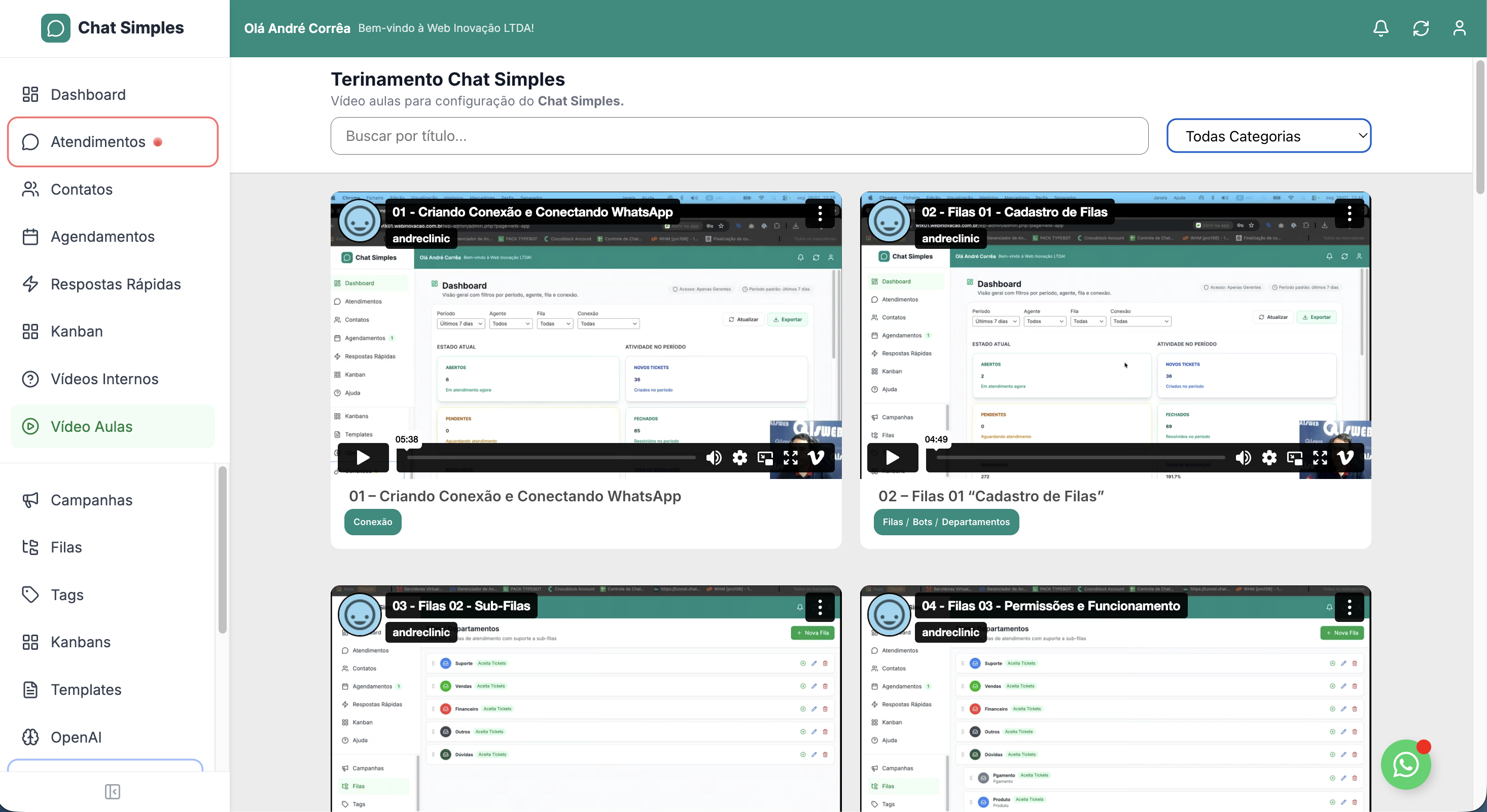Open three-dot menu on video 01
Screen dimensions: 1487x812
point(820,213)
